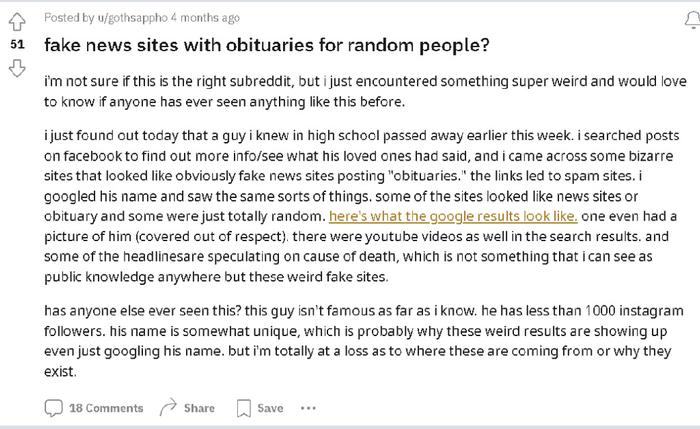Upvote the post with the up arrow
Screen dimensions: 700x429
[x=17, y=21]
